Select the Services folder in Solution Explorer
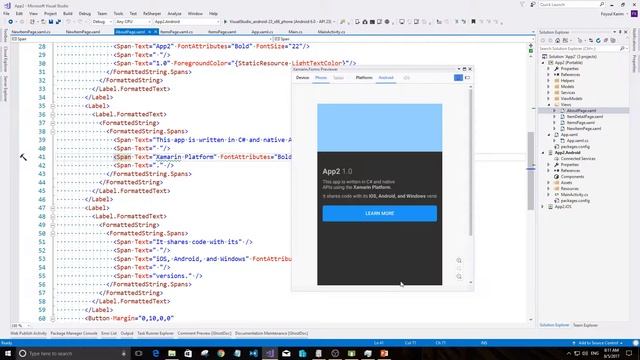Image resolution: width=640 pixels, height=360 pixels. click(568, 93)
